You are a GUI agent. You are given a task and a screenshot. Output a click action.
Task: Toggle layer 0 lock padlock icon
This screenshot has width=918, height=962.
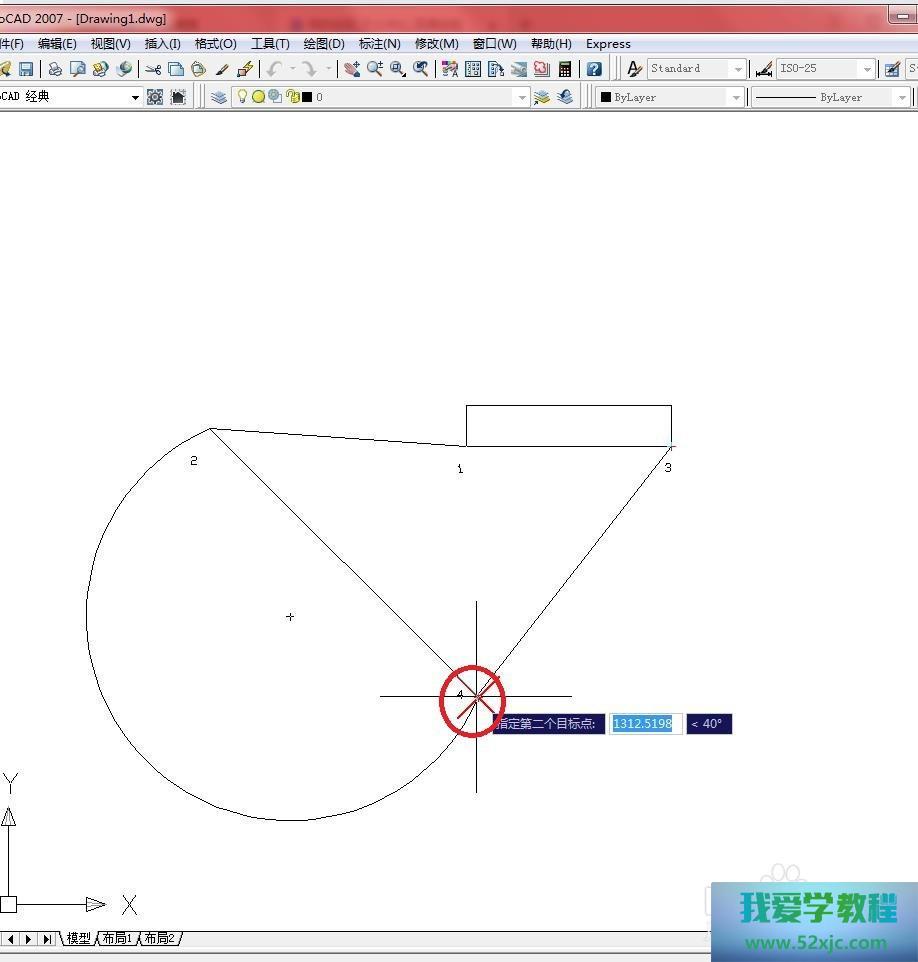coord(291,97)
